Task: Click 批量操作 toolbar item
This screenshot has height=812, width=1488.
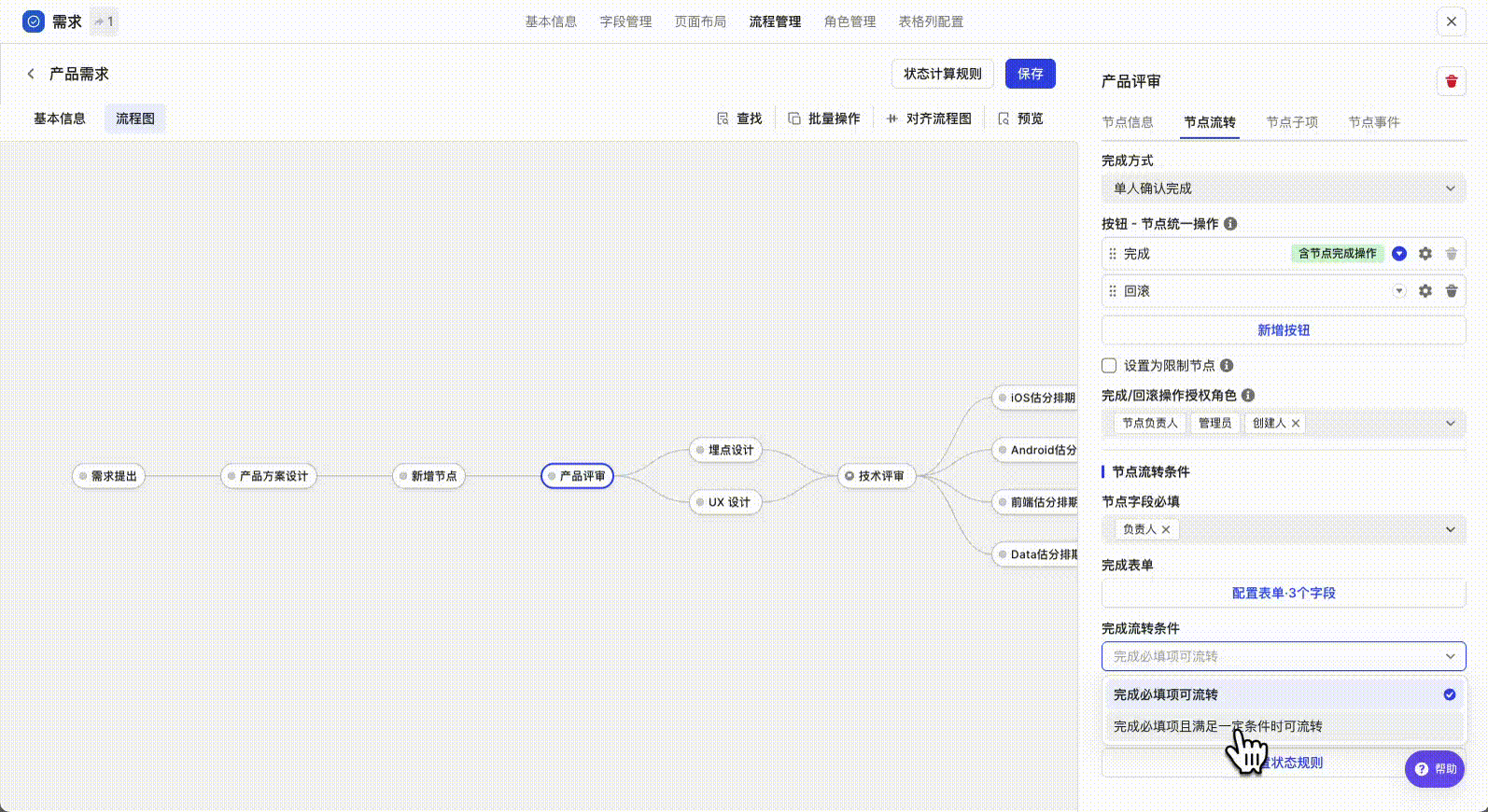Action: (x=824, y=119)
